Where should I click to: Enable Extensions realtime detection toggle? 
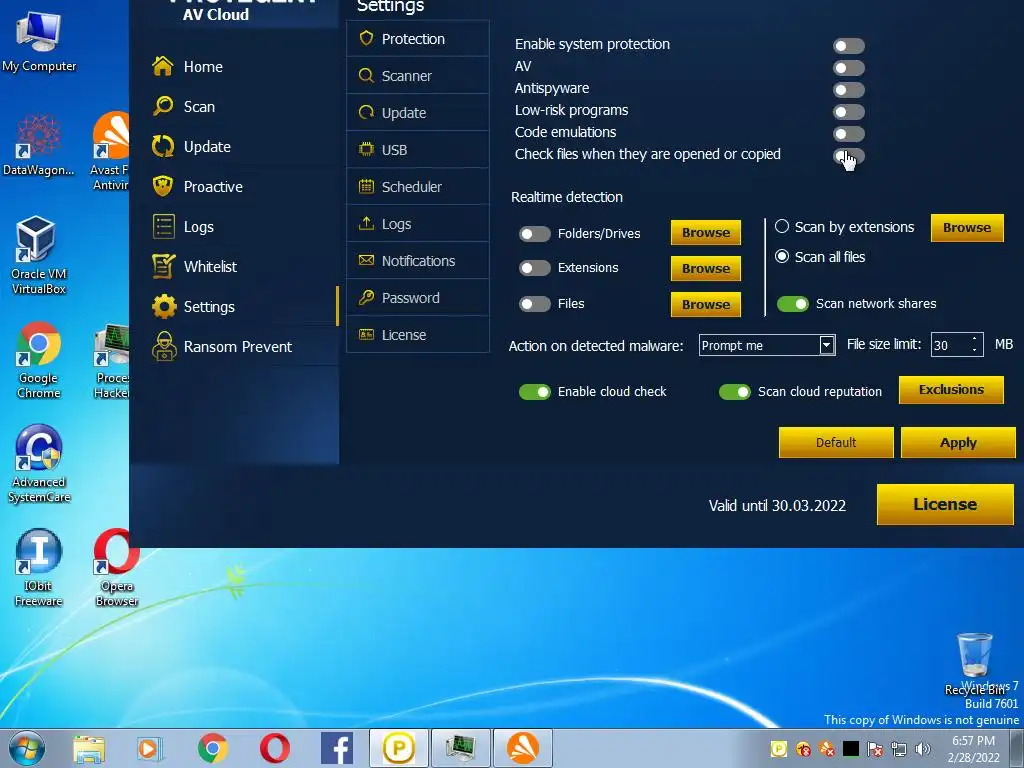[x=534, y=268]
